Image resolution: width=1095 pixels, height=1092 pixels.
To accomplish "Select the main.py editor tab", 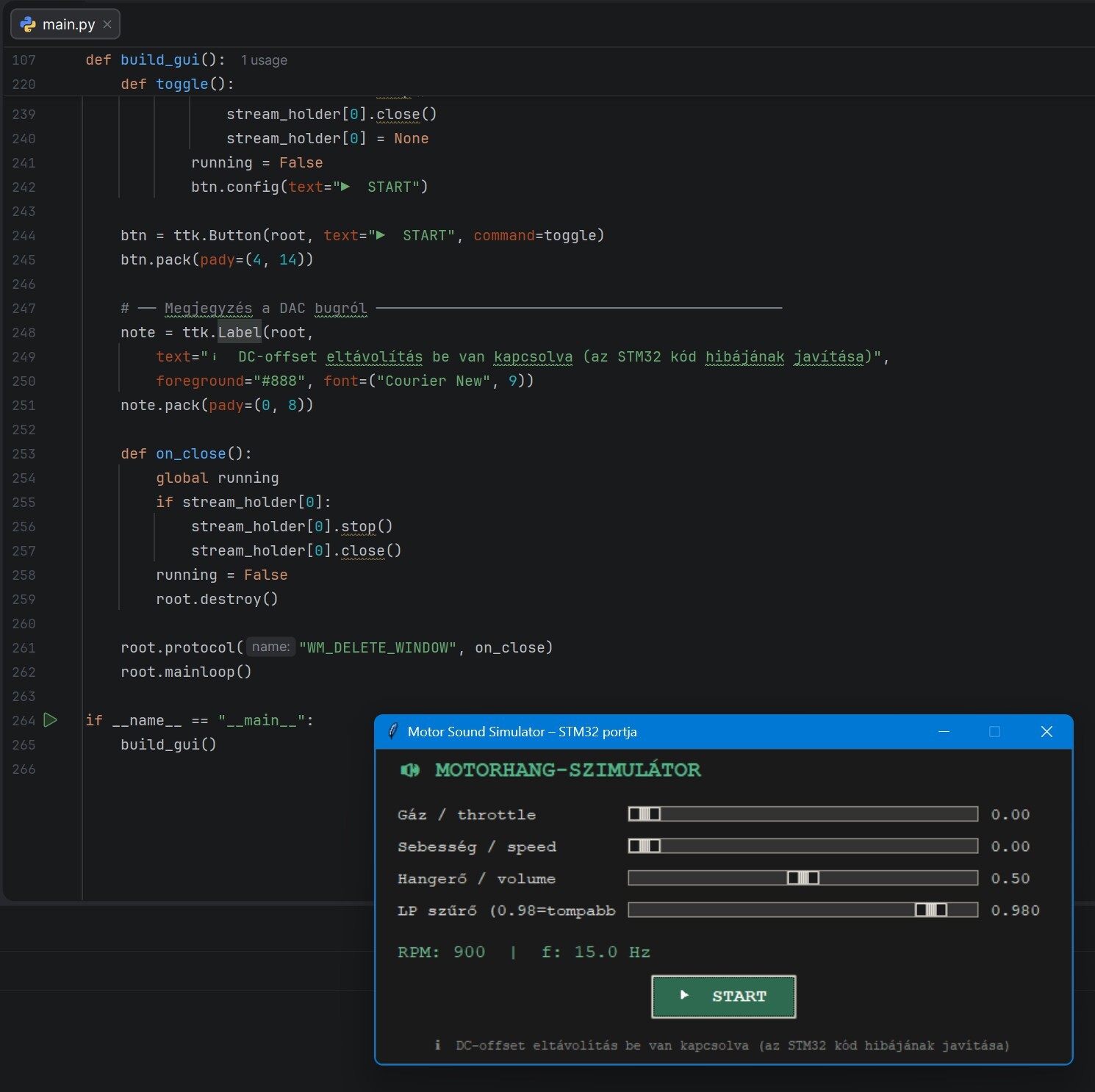I will [68, 24].
